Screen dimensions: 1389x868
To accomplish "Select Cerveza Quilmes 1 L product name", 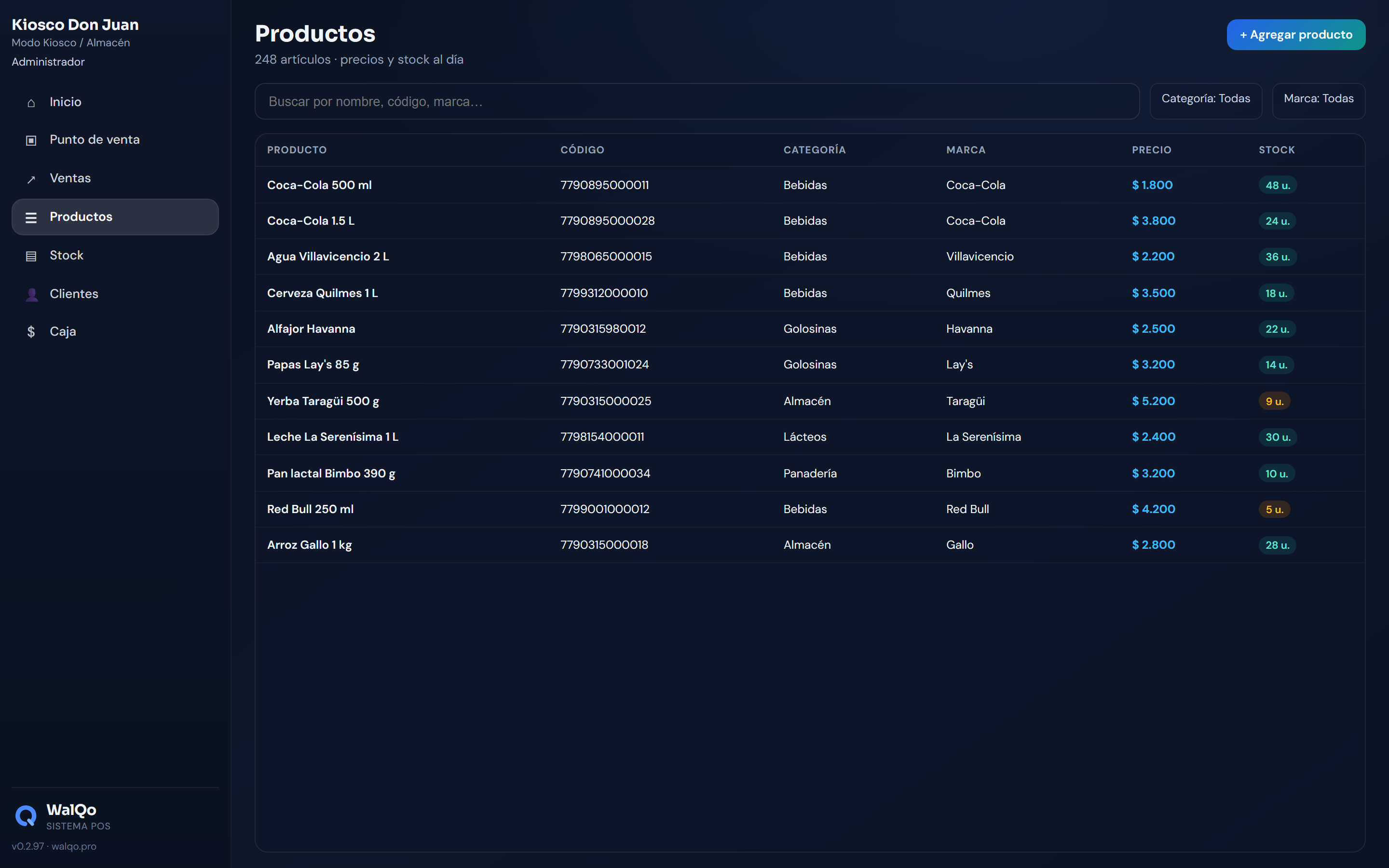I will tap(322, 293).
